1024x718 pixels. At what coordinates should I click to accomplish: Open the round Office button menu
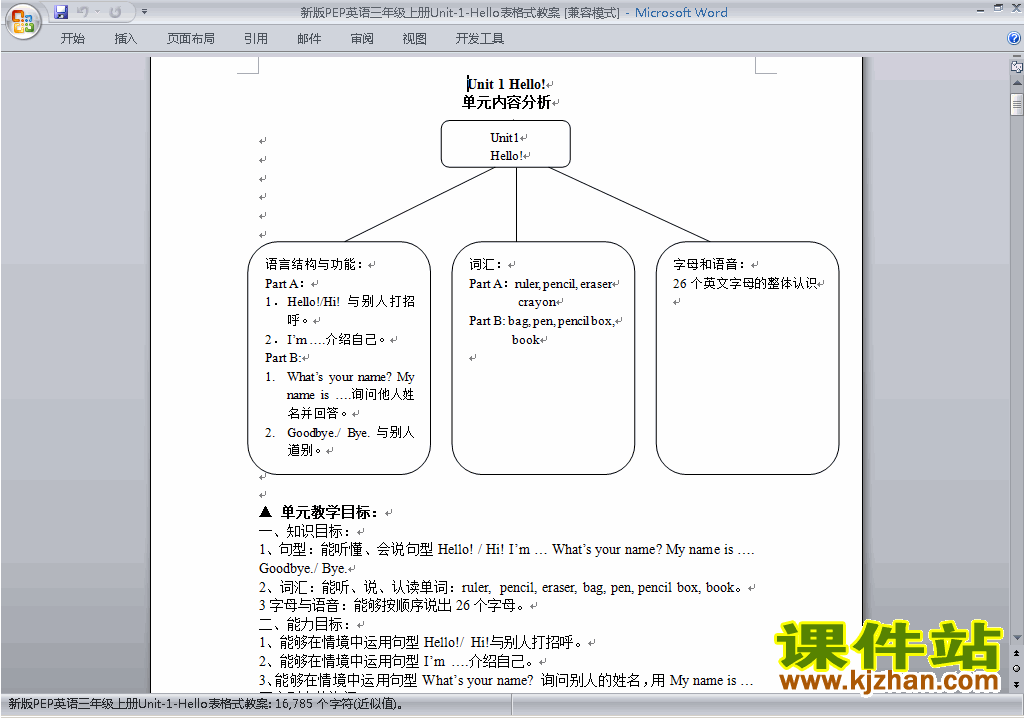point(23,22)
